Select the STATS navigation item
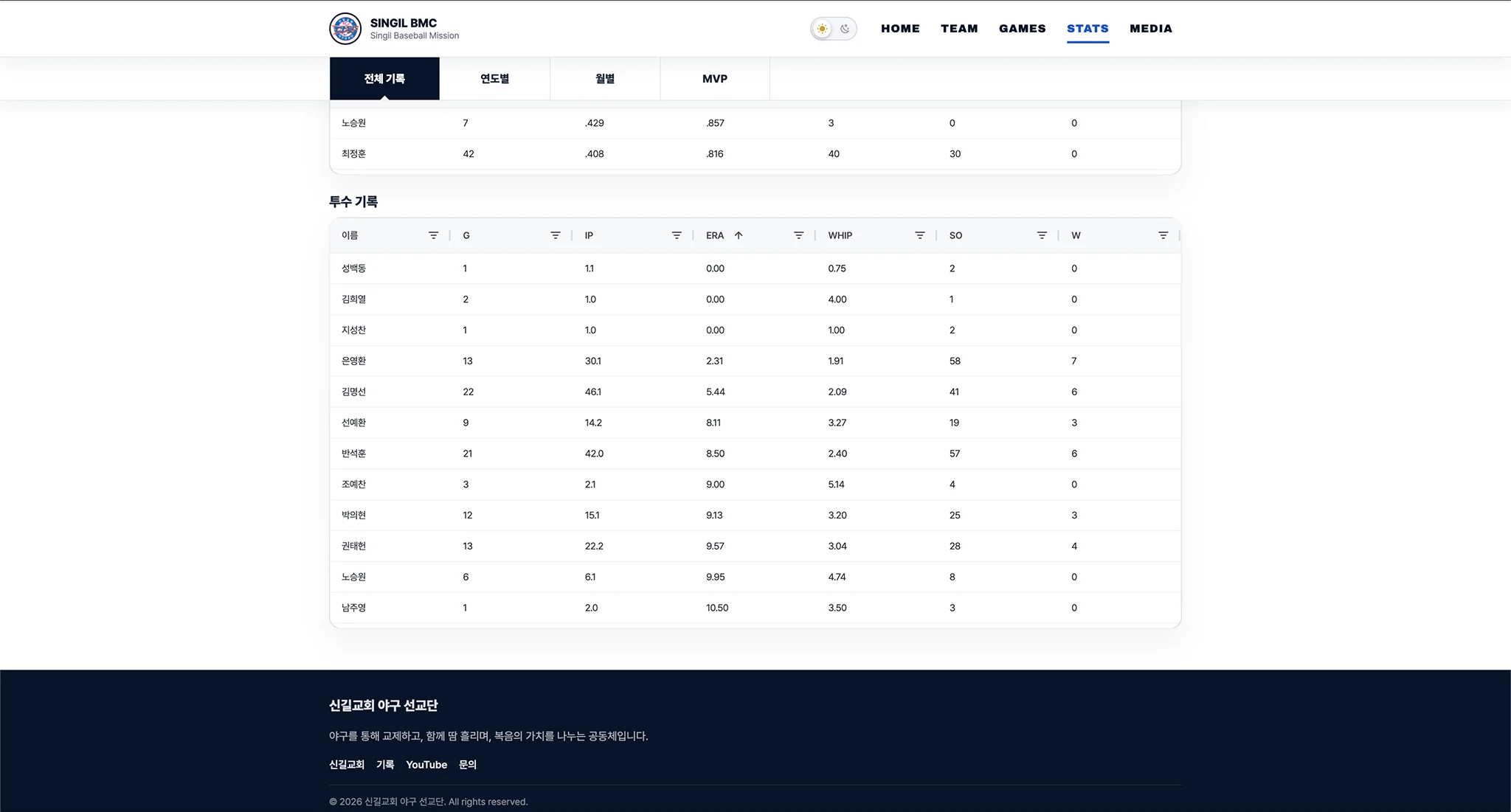Viewport: 1511px width, 812px height. [1088, 29]
